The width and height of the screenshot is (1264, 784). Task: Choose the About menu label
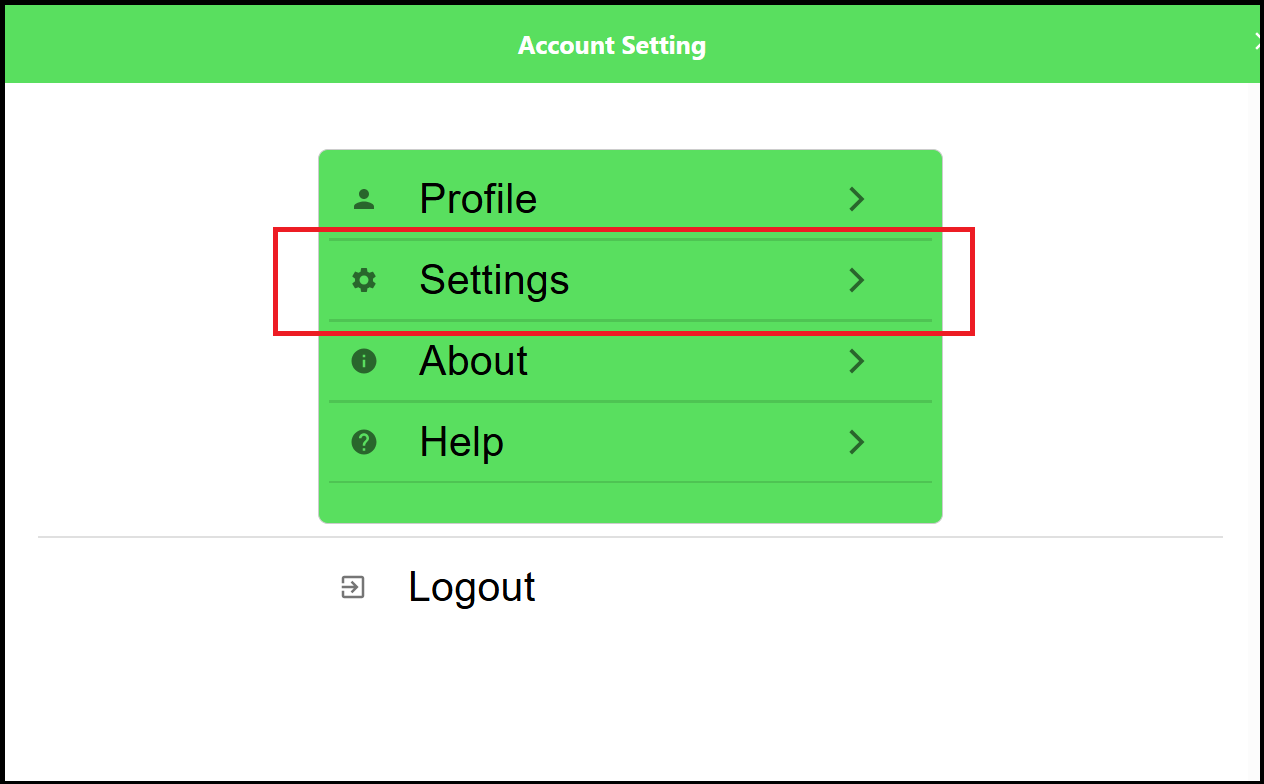coord(473,361)
